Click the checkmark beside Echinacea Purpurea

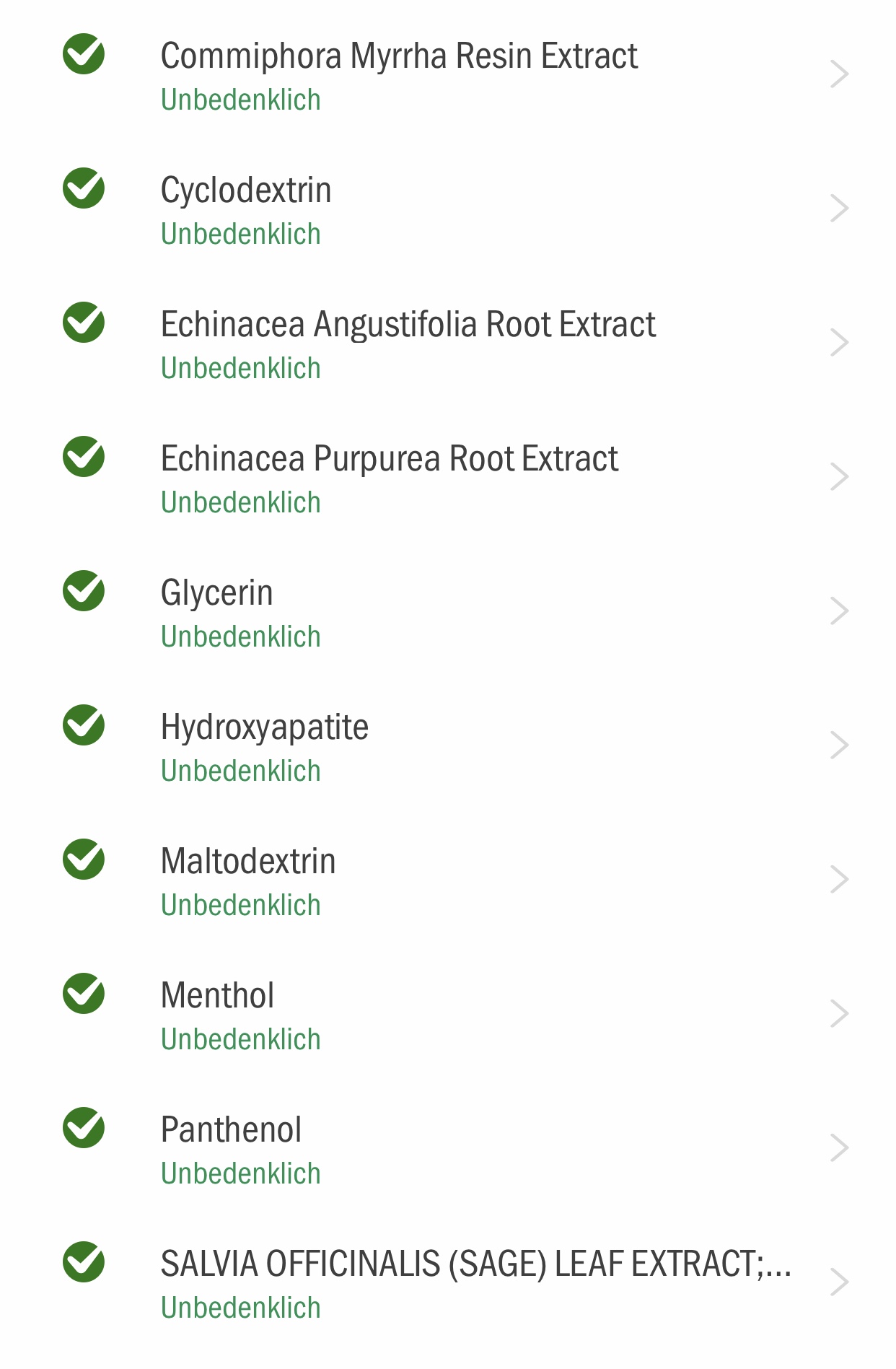click(x=84, y=457)
